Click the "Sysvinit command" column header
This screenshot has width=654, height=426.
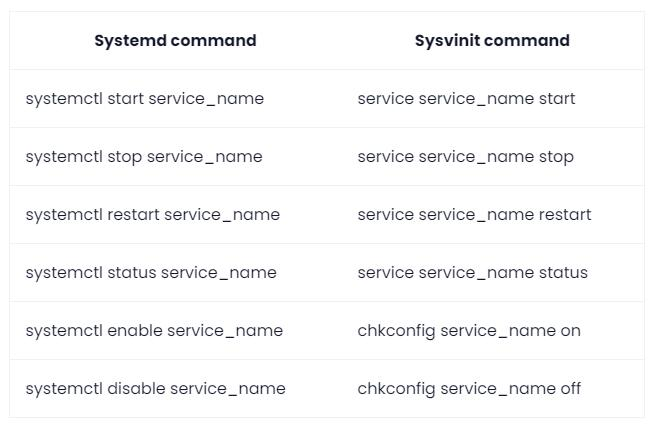point(492,41)
